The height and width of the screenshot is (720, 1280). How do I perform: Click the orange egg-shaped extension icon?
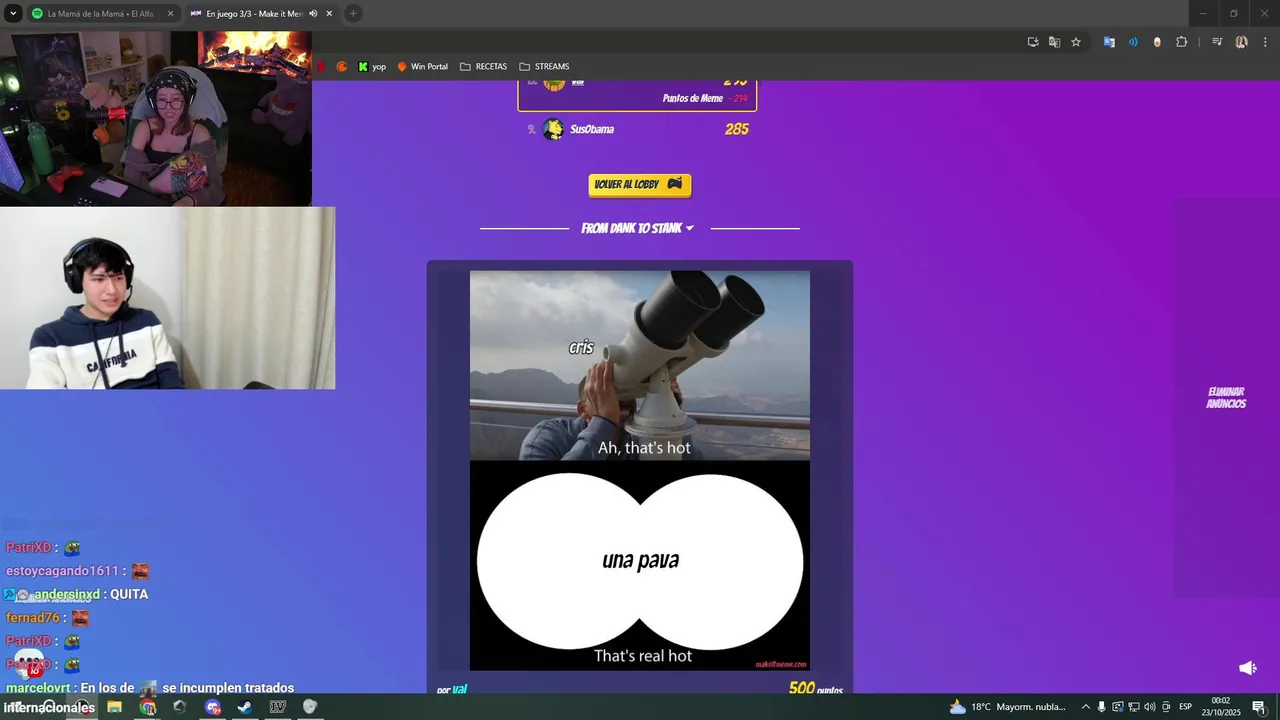[x=1157, y=42]
